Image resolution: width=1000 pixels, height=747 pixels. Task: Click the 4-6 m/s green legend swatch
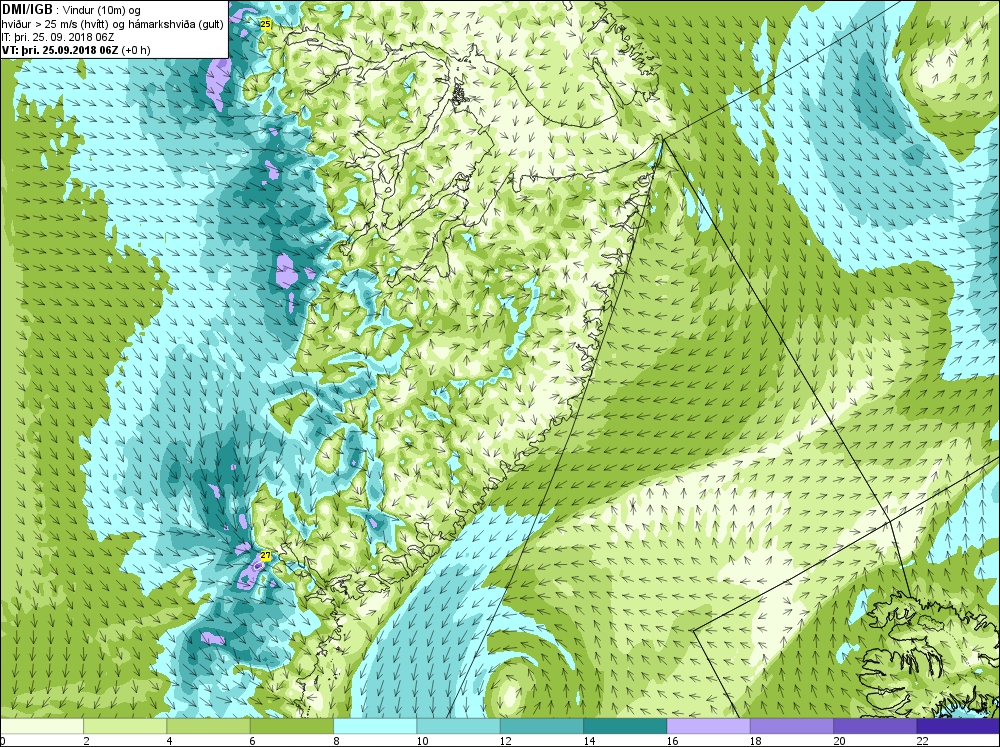[209, 726]
